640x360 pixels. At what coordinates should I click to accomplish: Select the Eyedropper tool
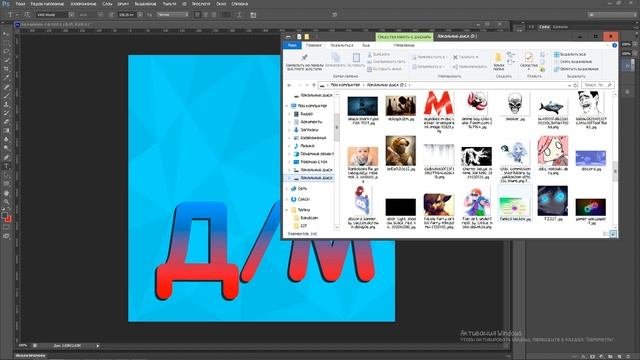pos(6,78)
